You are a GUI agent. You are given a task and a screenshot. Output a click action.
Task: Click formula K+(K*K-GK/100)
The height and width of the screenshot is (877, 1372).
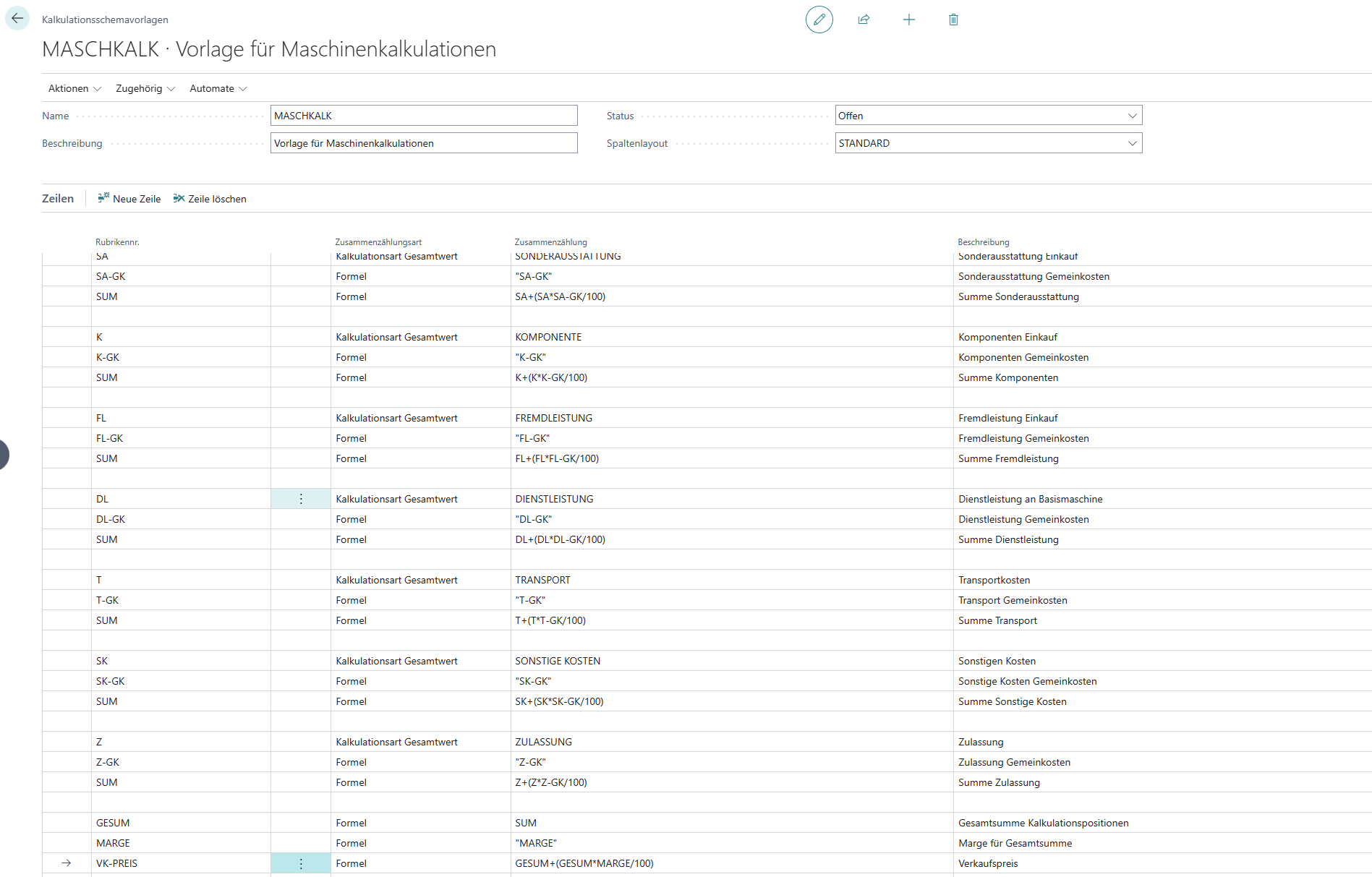click(551, 377)
